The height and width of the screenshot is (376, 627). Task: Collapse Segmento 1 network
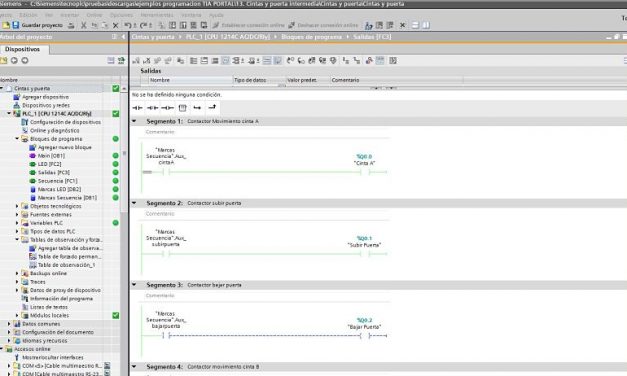134,121
